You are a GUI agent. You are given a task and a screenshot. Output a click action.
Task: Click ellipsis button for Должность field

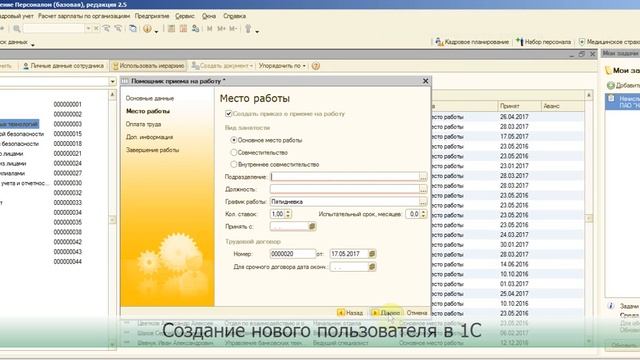click(x=423, y=189)
